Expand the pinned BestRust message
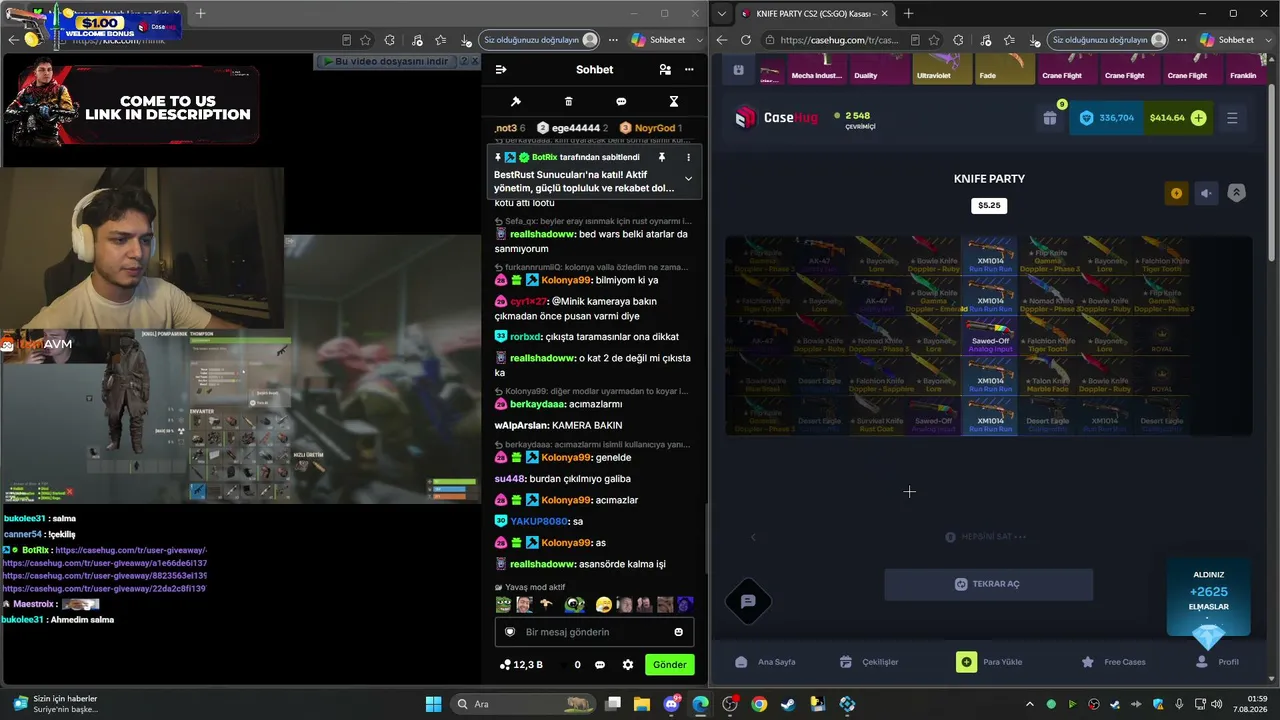 pyautogui.click(x=688, y=179)
